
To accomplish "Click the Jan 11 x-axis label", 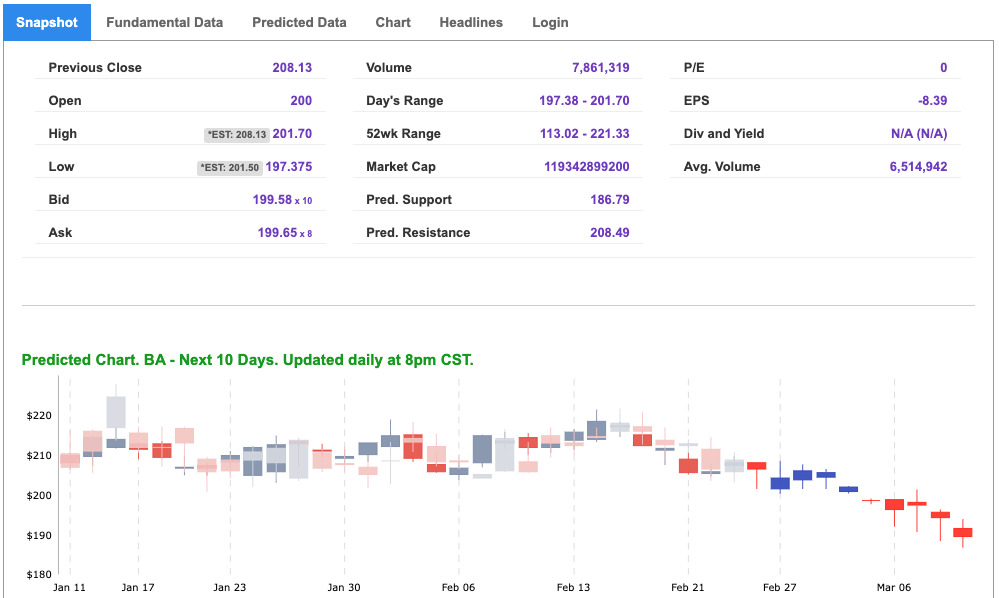I will [69, 587].
